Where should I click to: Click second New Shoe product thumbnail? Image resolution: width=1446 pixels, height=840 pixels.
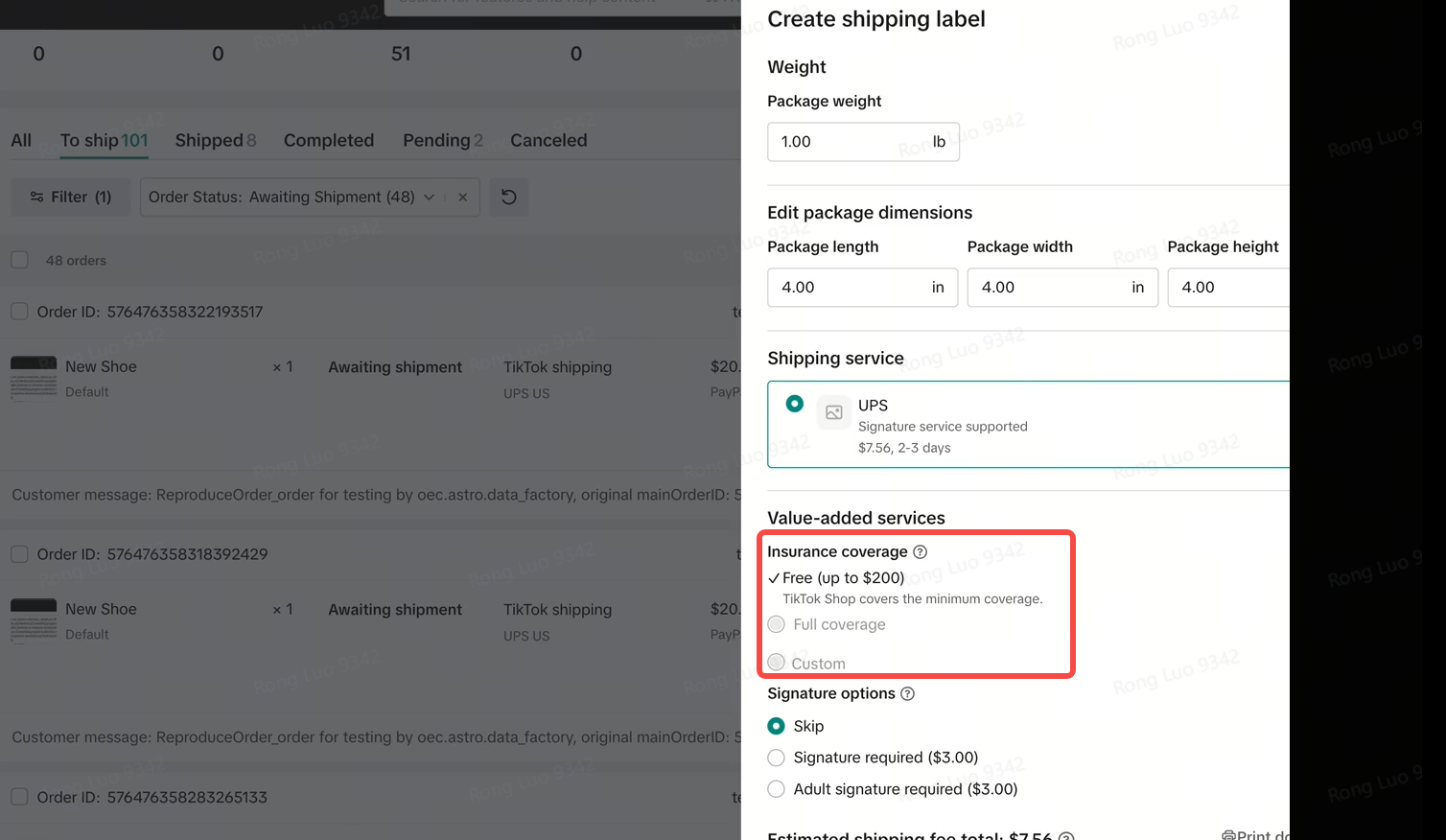pos(34,620)
